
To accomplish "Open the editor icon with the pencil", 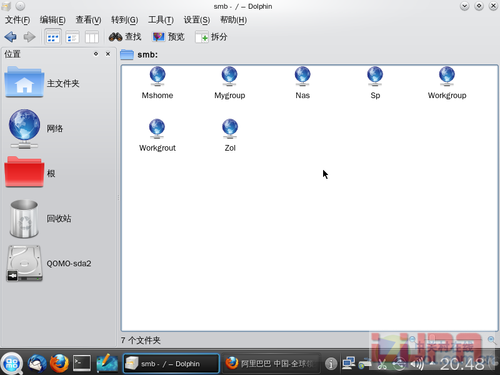I will pos(107,363).
